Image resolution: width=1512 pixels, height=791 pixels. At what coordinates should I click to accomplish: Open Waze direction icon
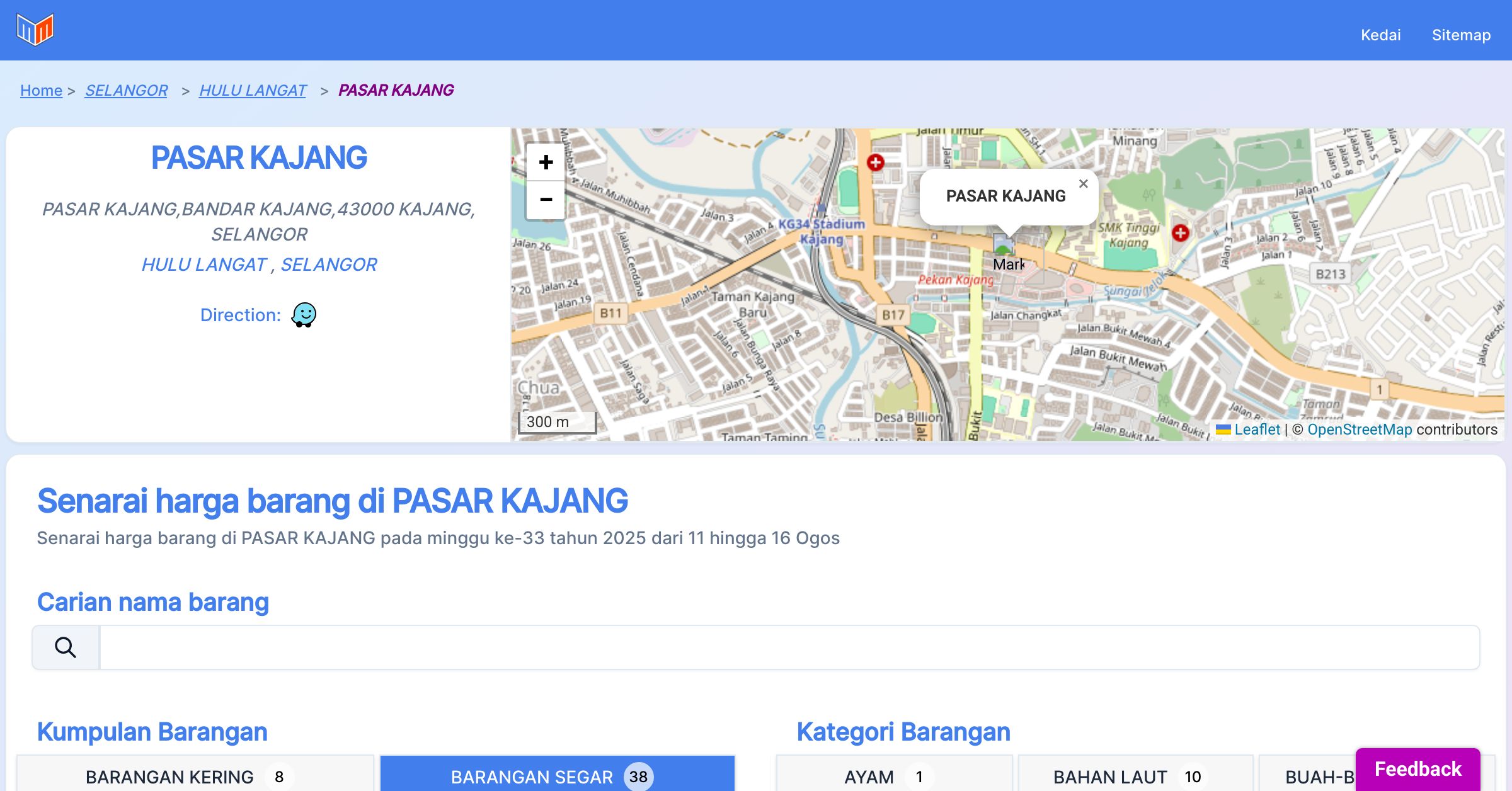pyautogui.click(x=304, y=314)
